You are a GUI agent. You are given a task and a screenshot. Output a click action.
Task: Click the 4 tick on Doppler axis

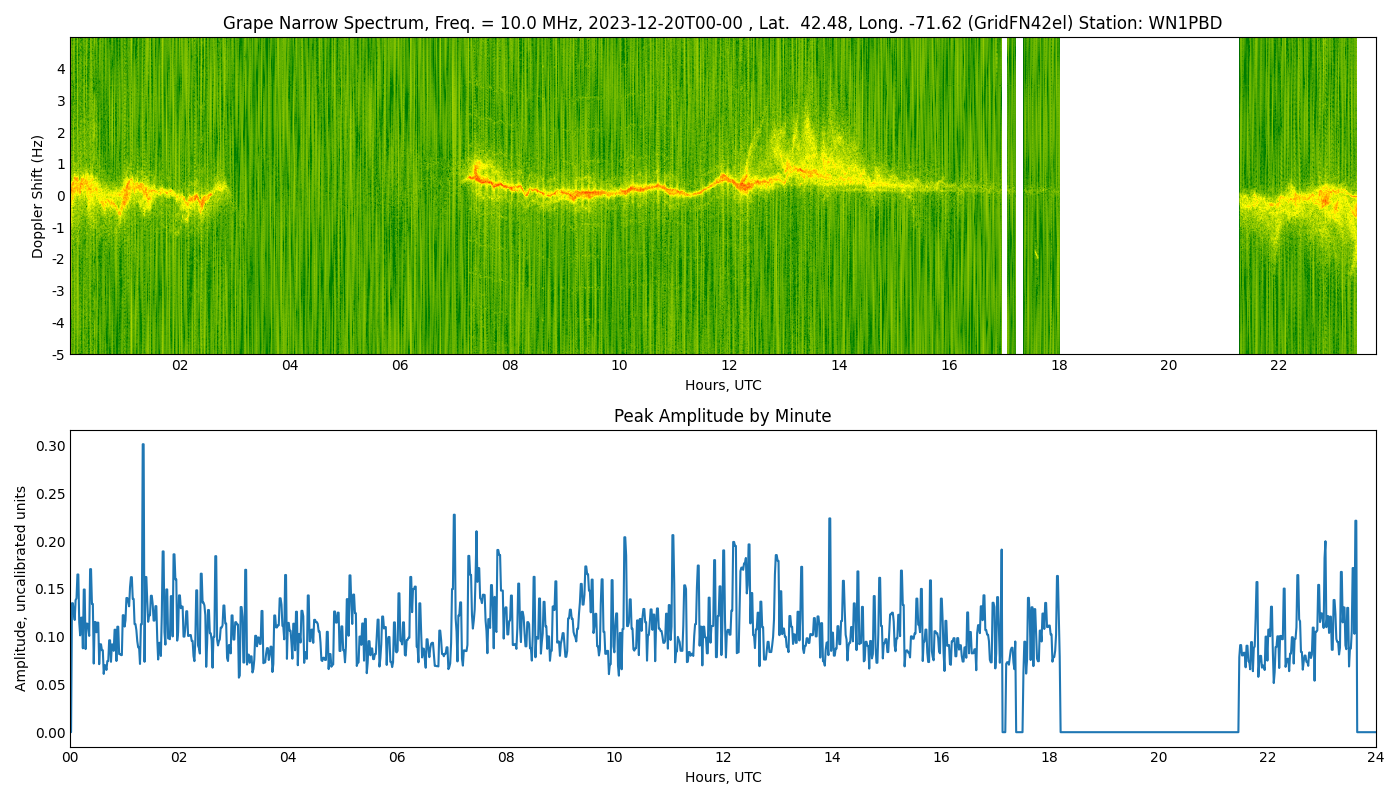pyautogui.click(x=61, y=69)
